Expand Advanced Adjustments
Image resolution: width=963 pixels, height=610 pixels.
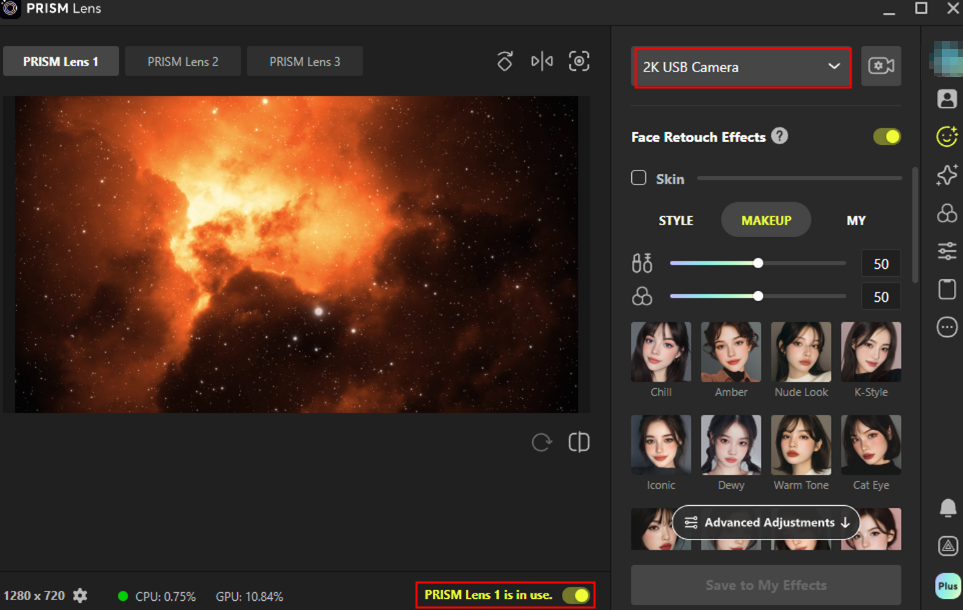pos(766,522)
